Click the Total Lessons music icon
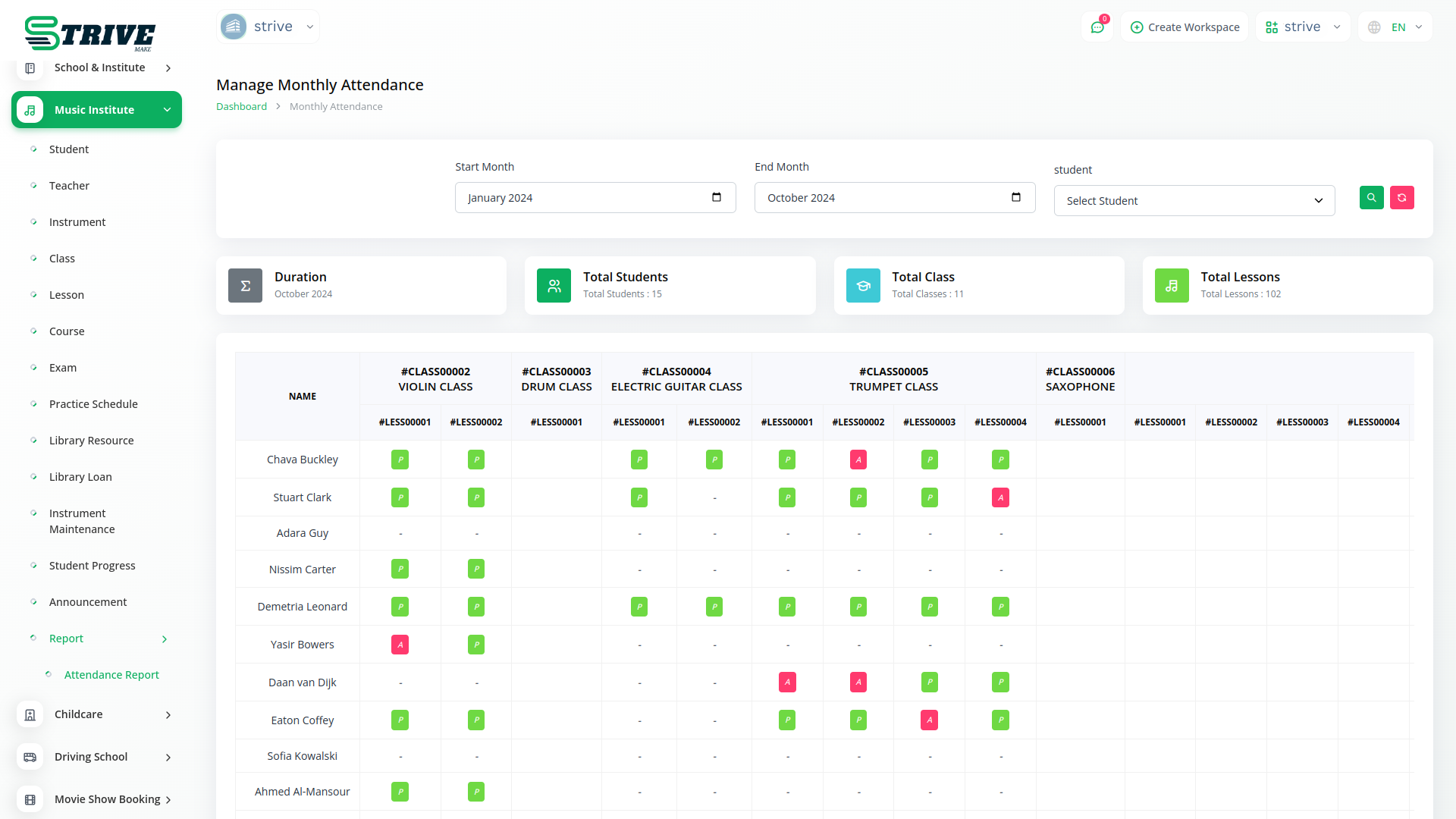This screenshot has width=1456, height=819. 1171,286
